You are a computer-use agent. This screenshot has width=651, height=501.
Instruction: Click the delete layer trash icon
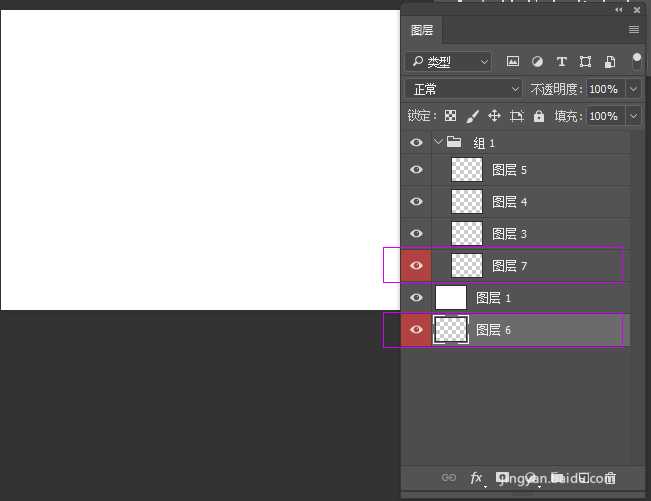pyautogui.click(x=611, y=478)
